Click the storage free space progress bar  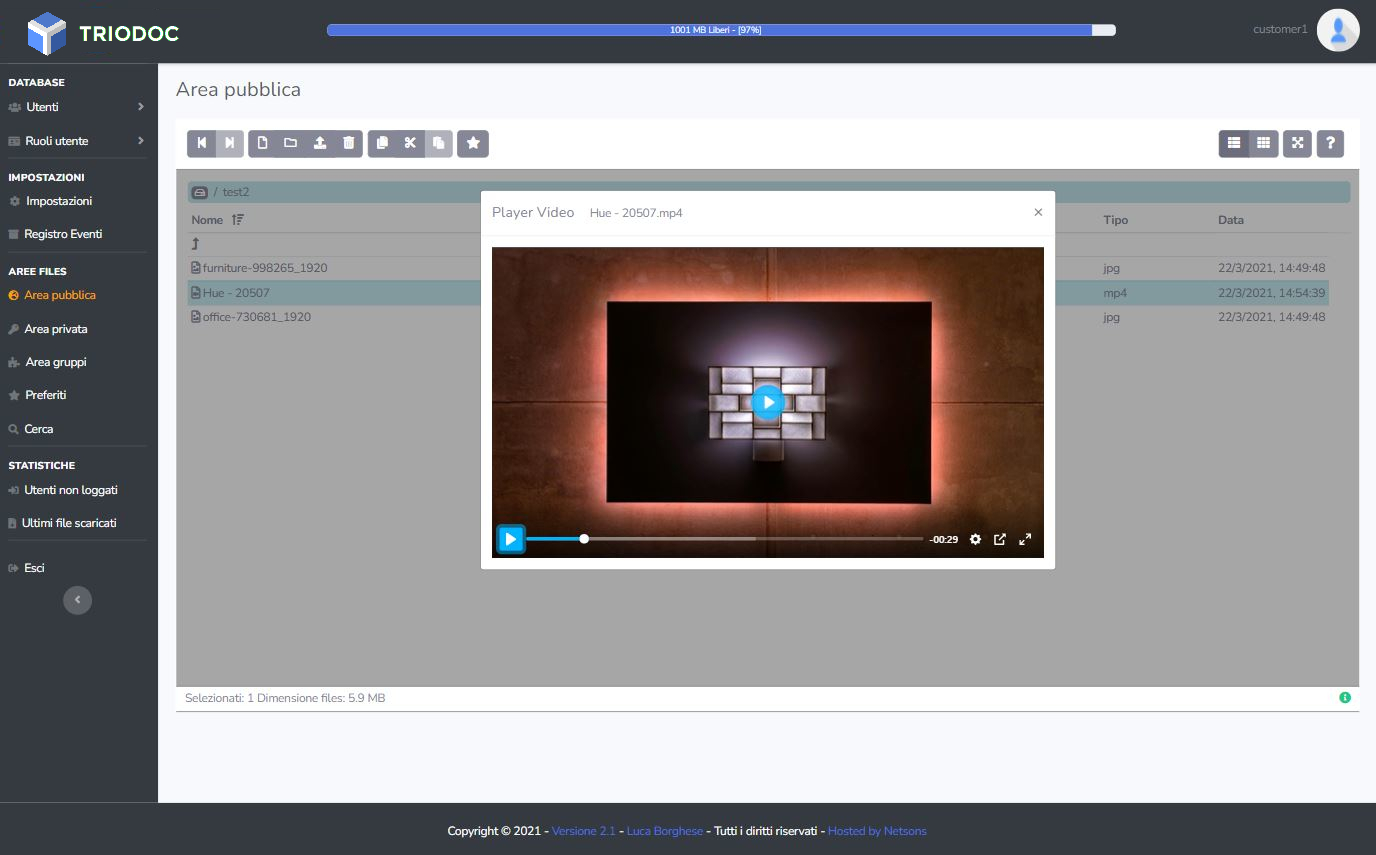point(721,30)
